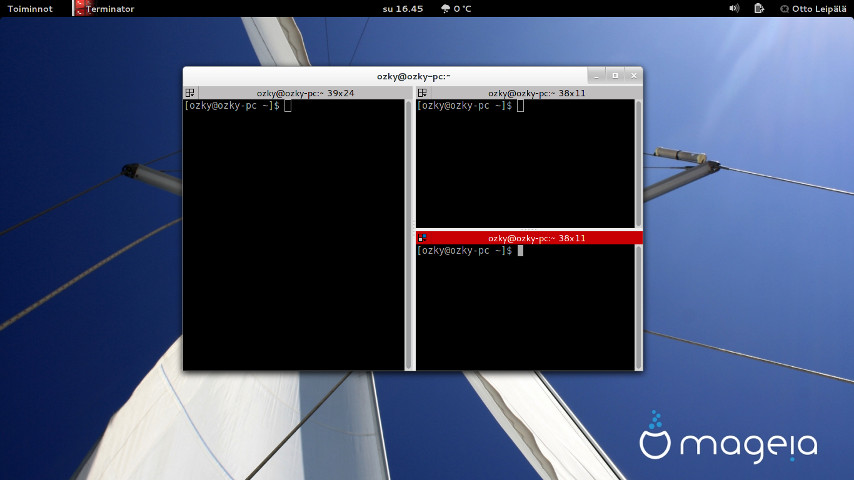
Task: Close the Terminator window
Action: click(633, 76)
